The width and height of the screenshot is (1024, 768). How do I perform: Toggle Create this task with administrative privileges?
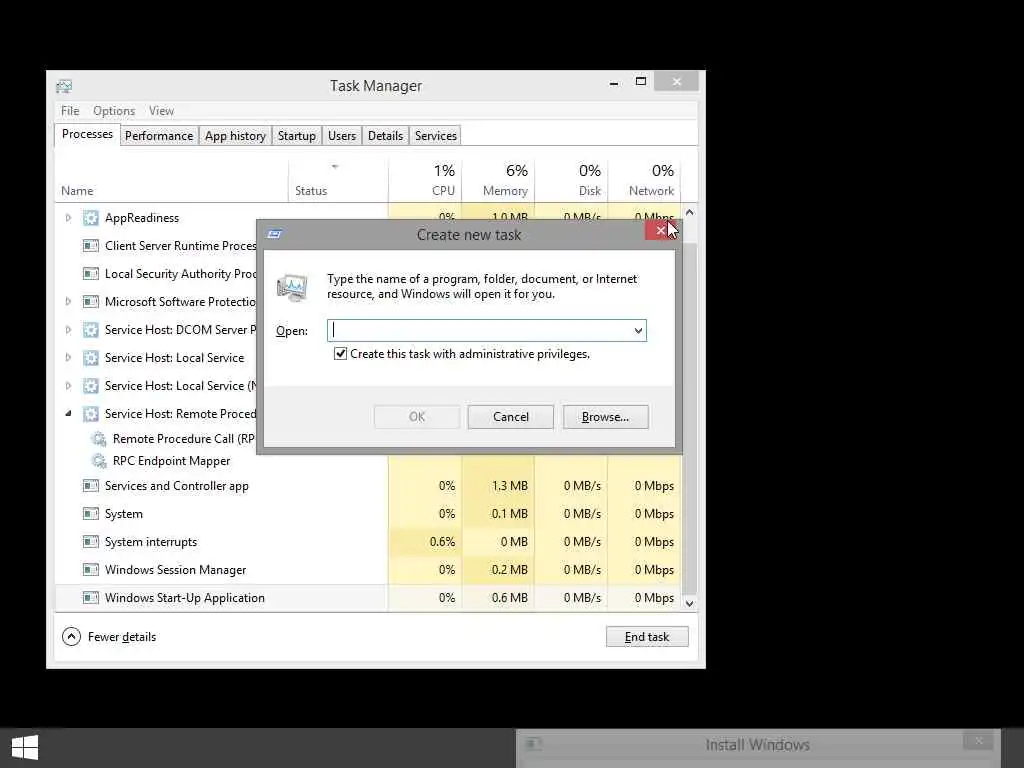click(x=340, y=354)
